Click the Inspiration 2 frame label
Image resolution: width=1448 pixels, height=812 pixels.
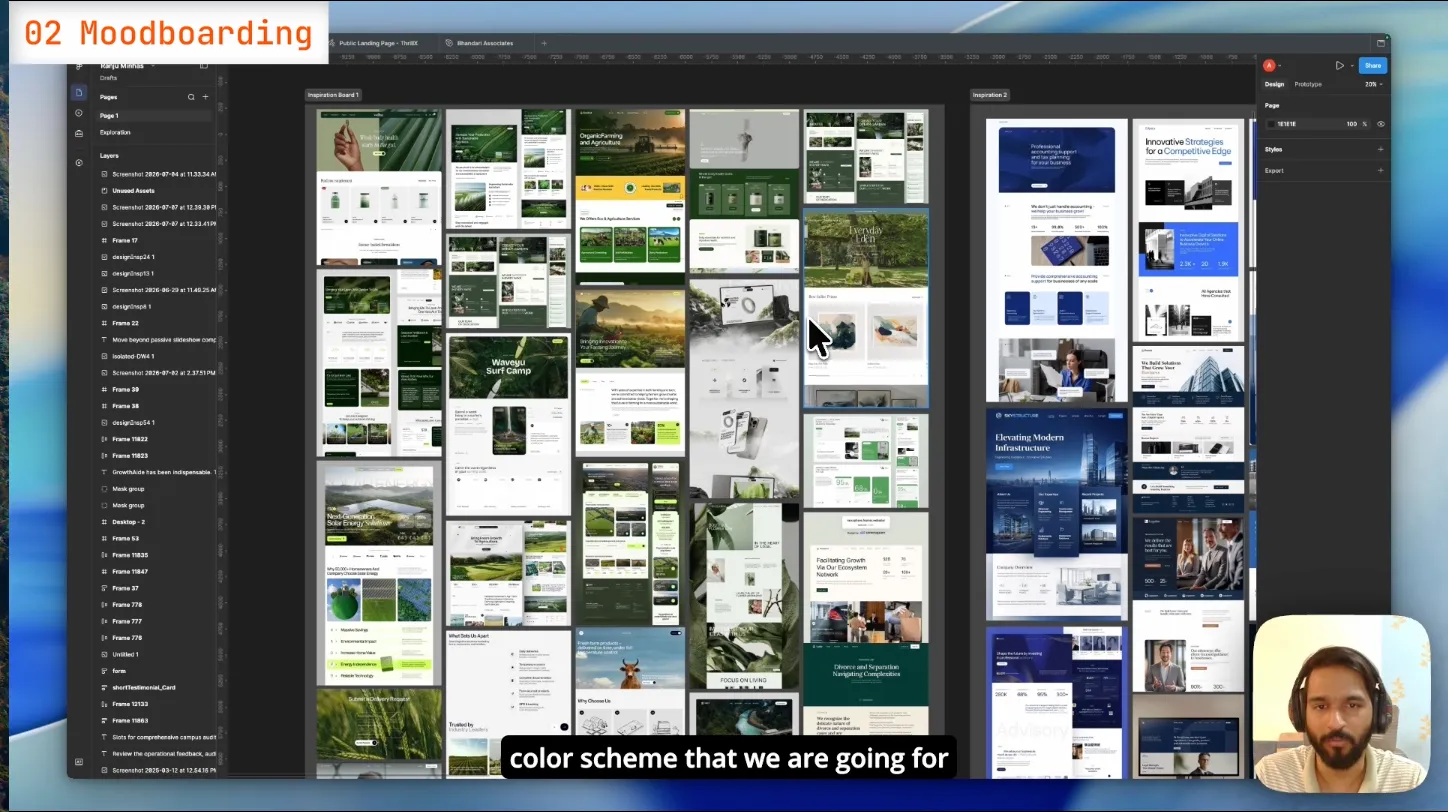(x=990, y=95)
